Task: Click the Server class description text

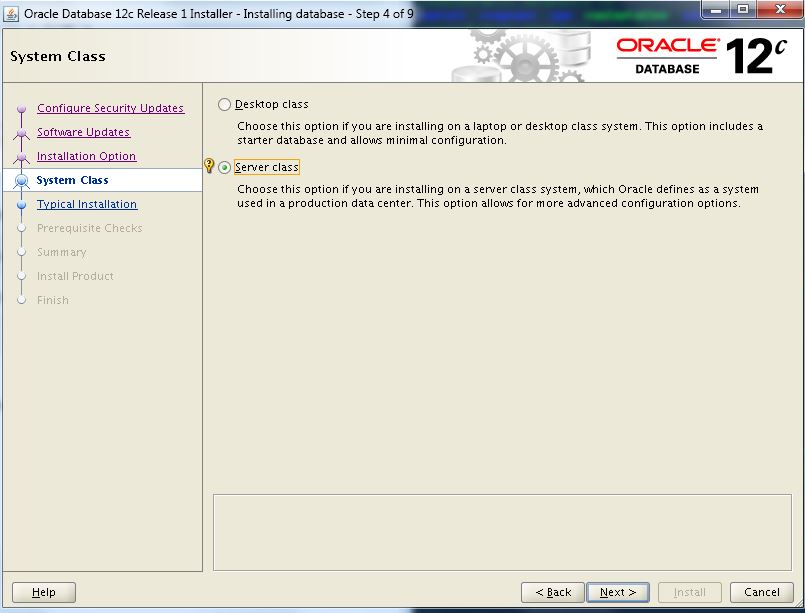Action: 498,196
